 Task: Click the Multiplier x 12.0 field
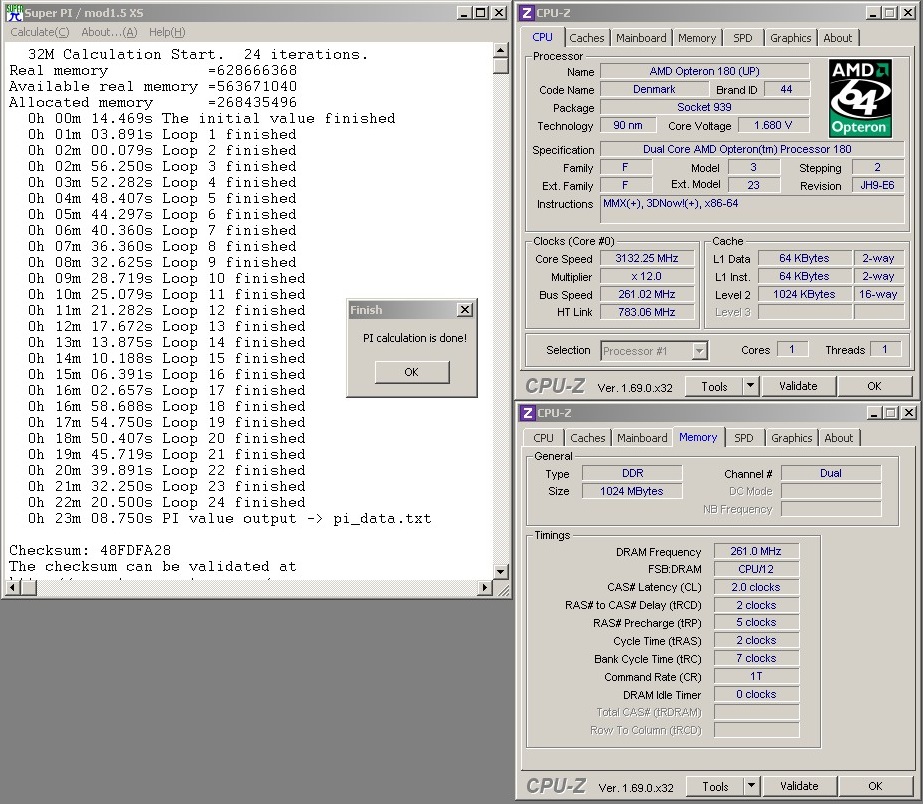tap(646, 277)
